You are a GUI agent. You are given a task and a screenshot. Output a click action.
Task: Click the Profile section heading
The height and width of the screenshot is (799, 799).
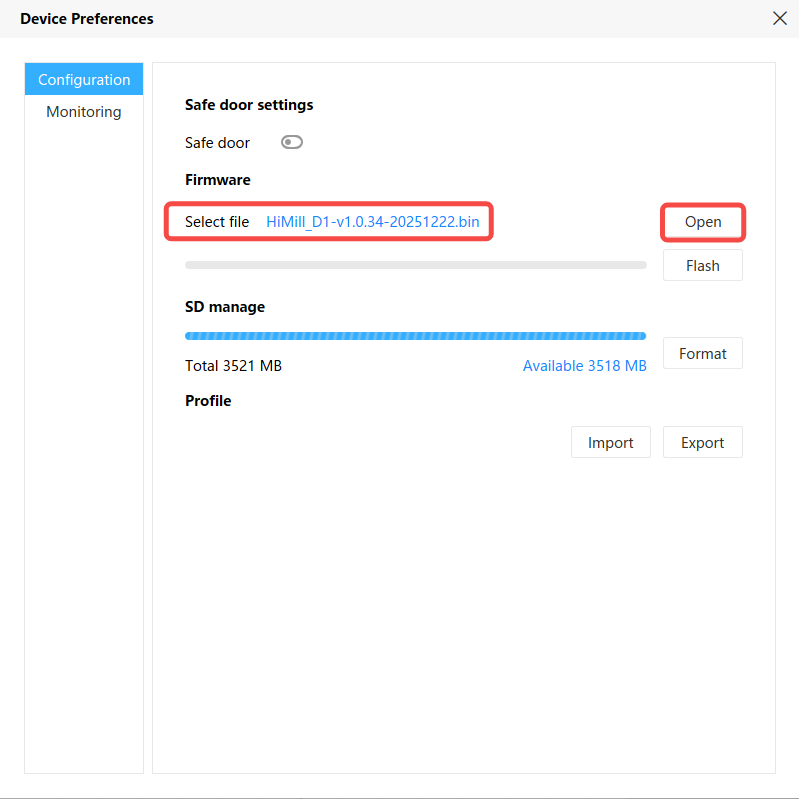pos(208,401)
